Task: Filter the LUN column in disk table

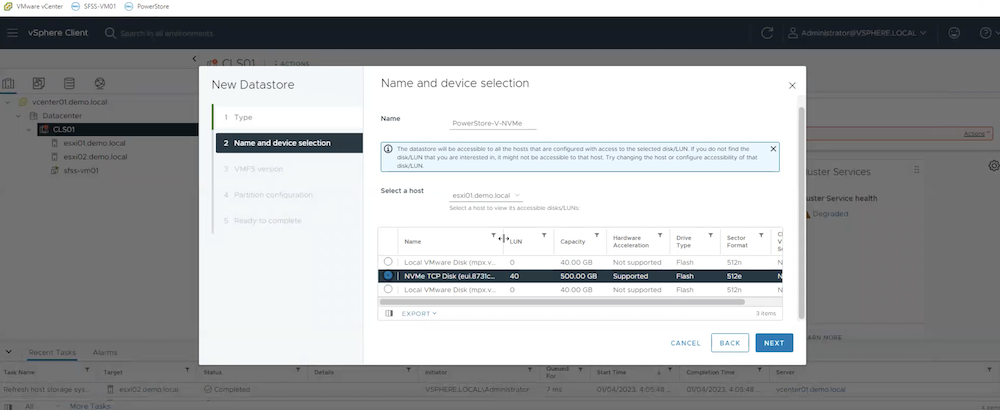Action: (544, 235)
